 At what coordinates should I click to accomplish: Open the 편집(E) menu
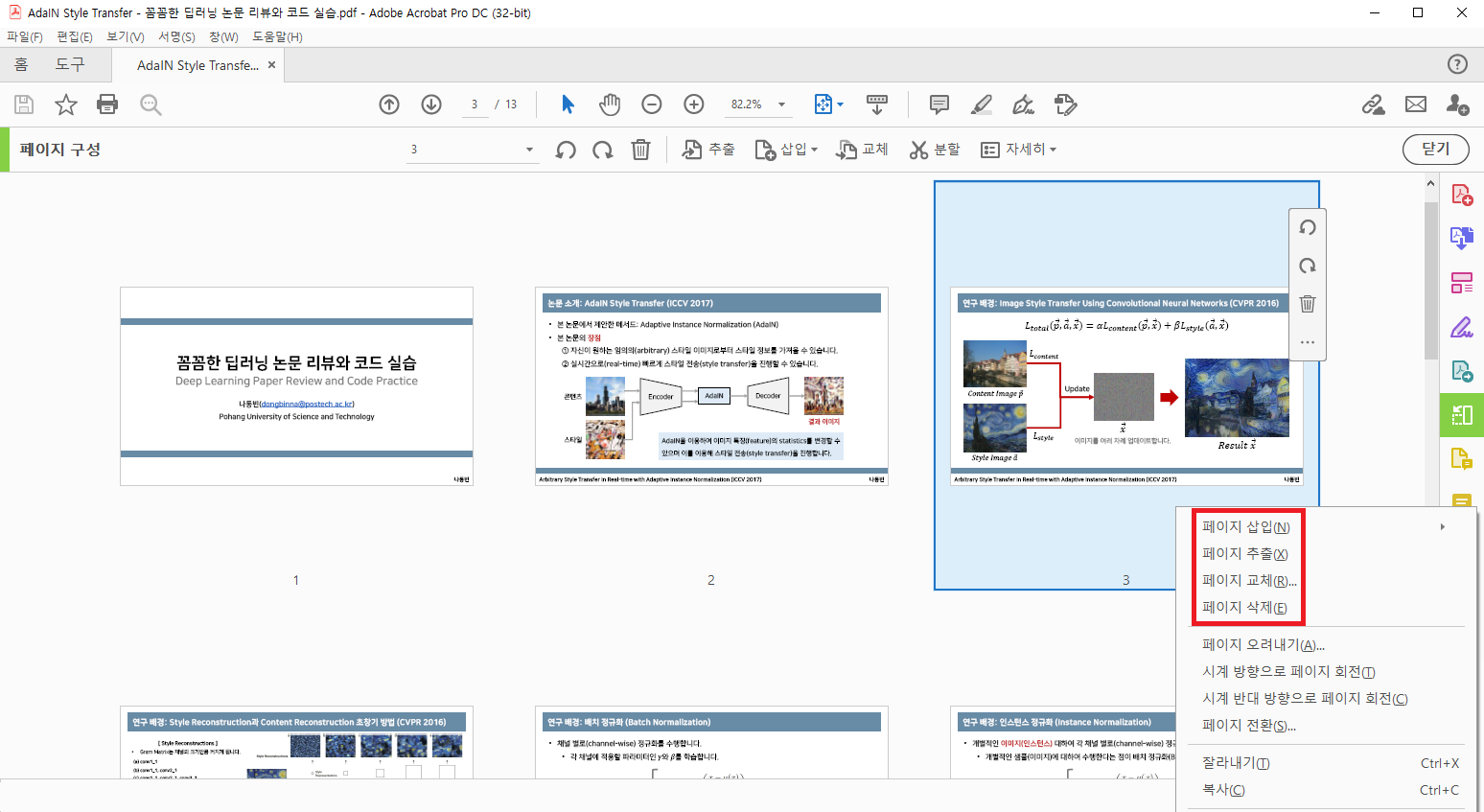pos(75,37)
